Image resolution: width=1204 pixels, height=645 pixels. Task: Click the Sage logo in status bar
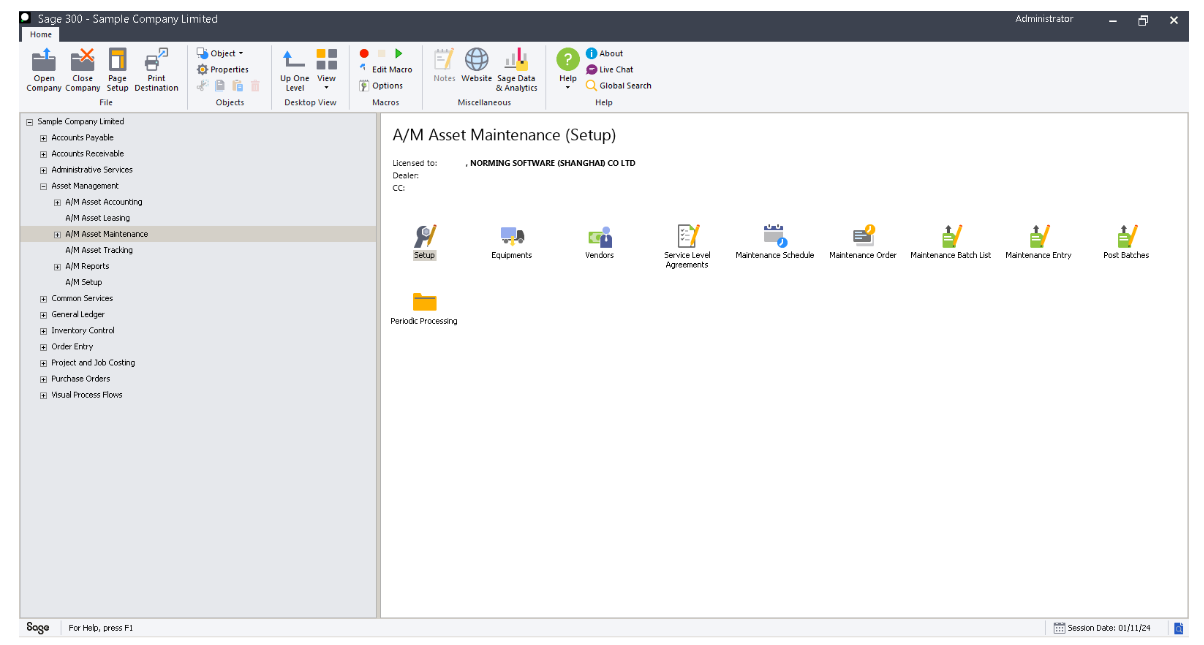(x=38, y=628)
